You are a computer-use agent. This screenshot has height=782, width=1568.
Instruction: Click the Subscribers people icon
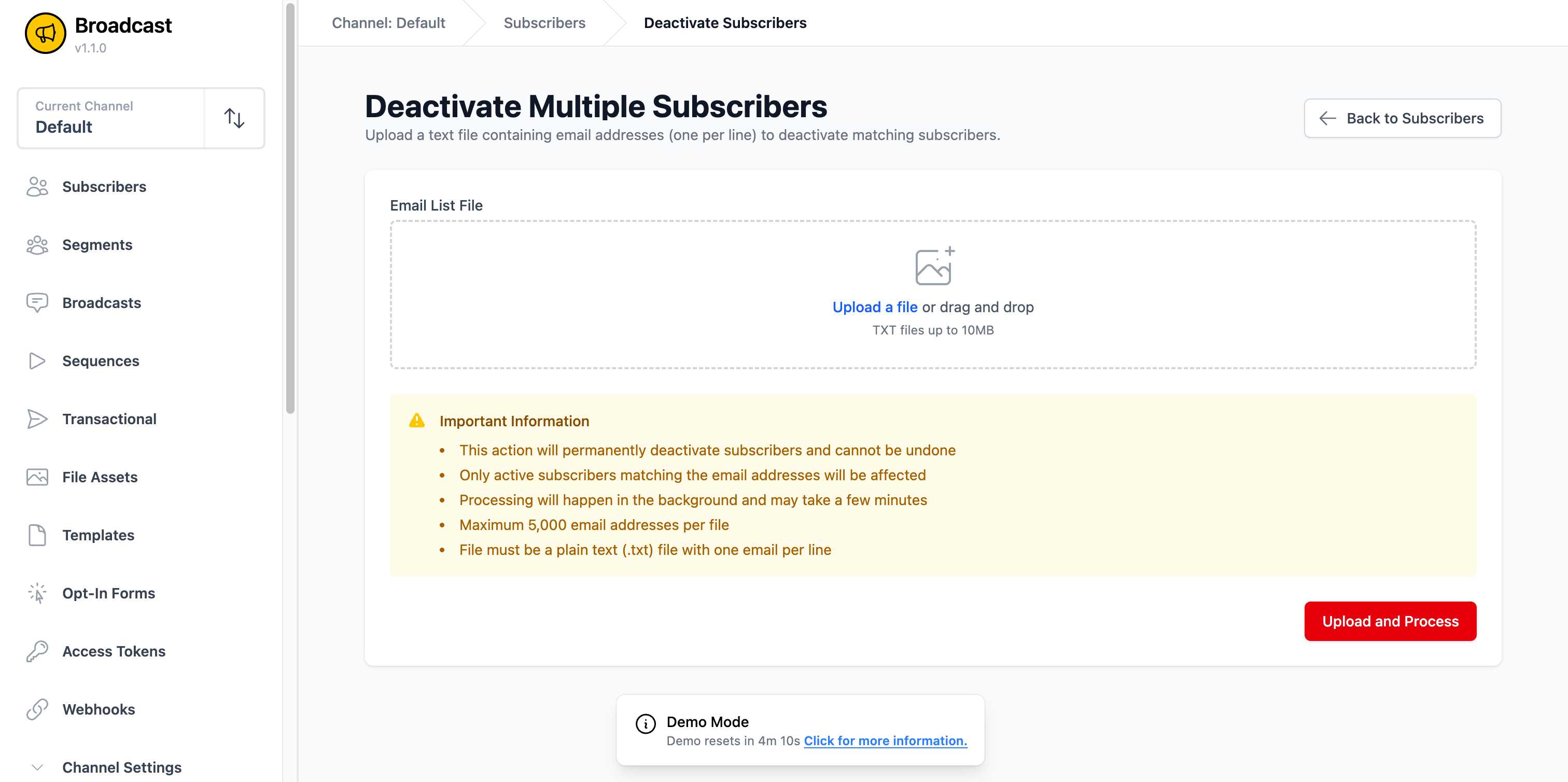tap(37, 187)
